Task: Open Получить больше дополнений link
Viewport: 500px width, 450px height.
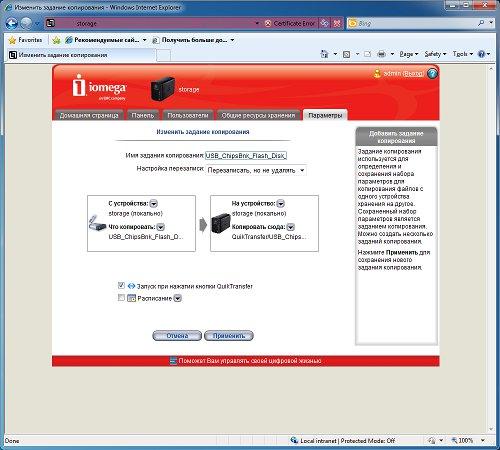Action: point(193,40)
